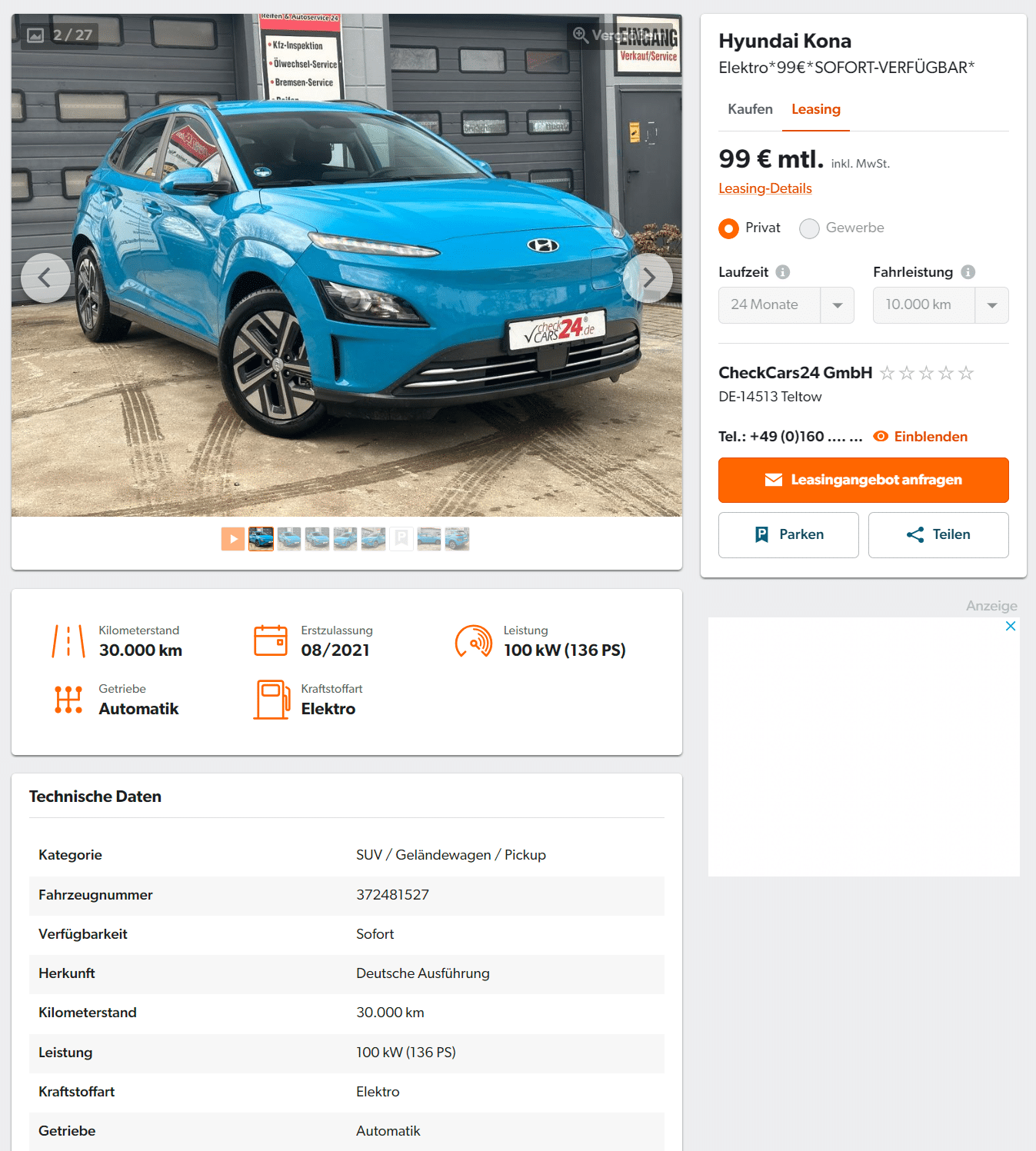1036x1151 pixels.
Task: Open the Leasing-Details link
Action: [x=765, y=188]
